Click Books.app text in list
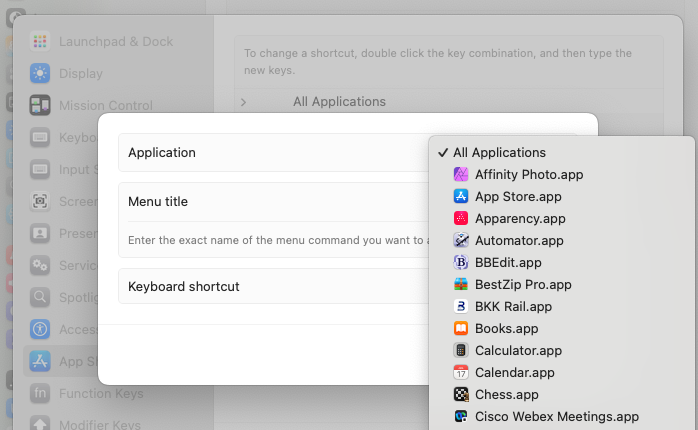This screenshot has width=698, height=430. [507, 329]
